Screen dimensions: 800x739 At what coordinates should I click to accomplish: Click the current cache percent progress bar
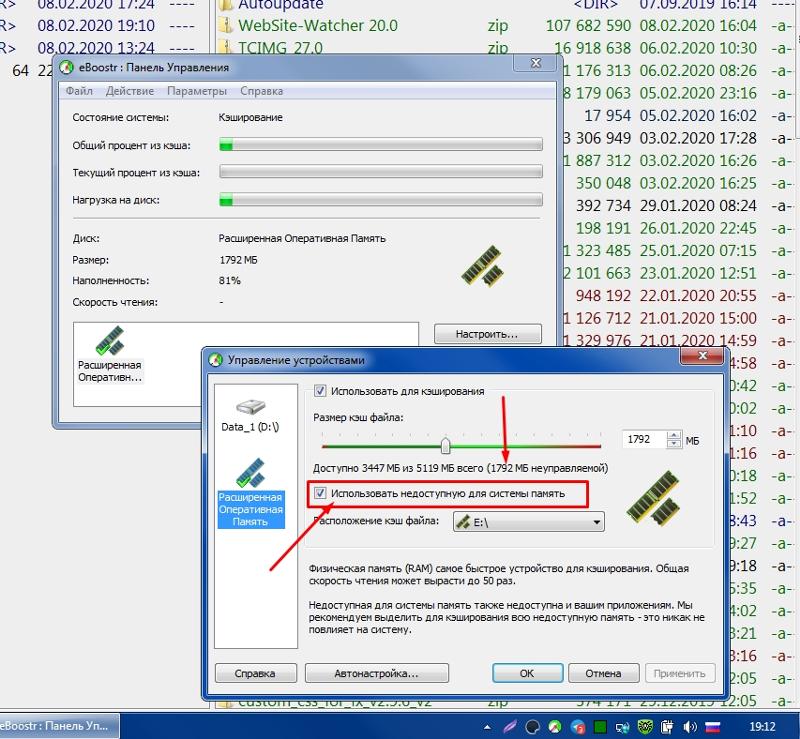[x=381, y=171]
